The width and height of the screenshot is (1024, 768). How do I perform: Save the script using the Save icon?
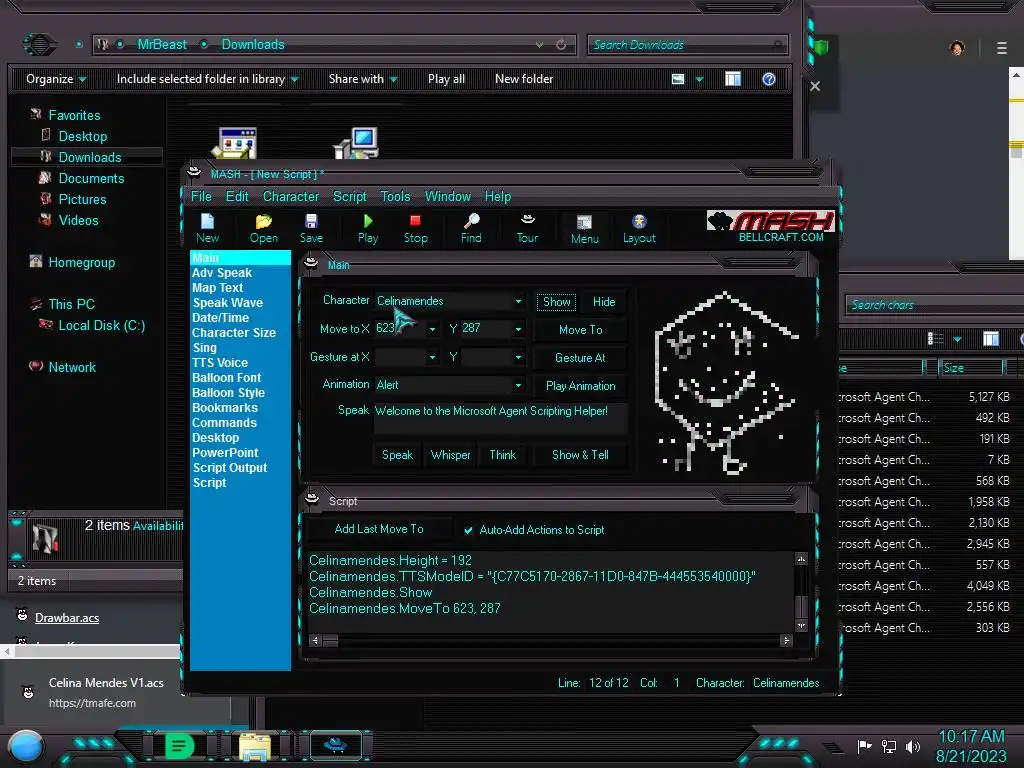[x=311, y=229]
